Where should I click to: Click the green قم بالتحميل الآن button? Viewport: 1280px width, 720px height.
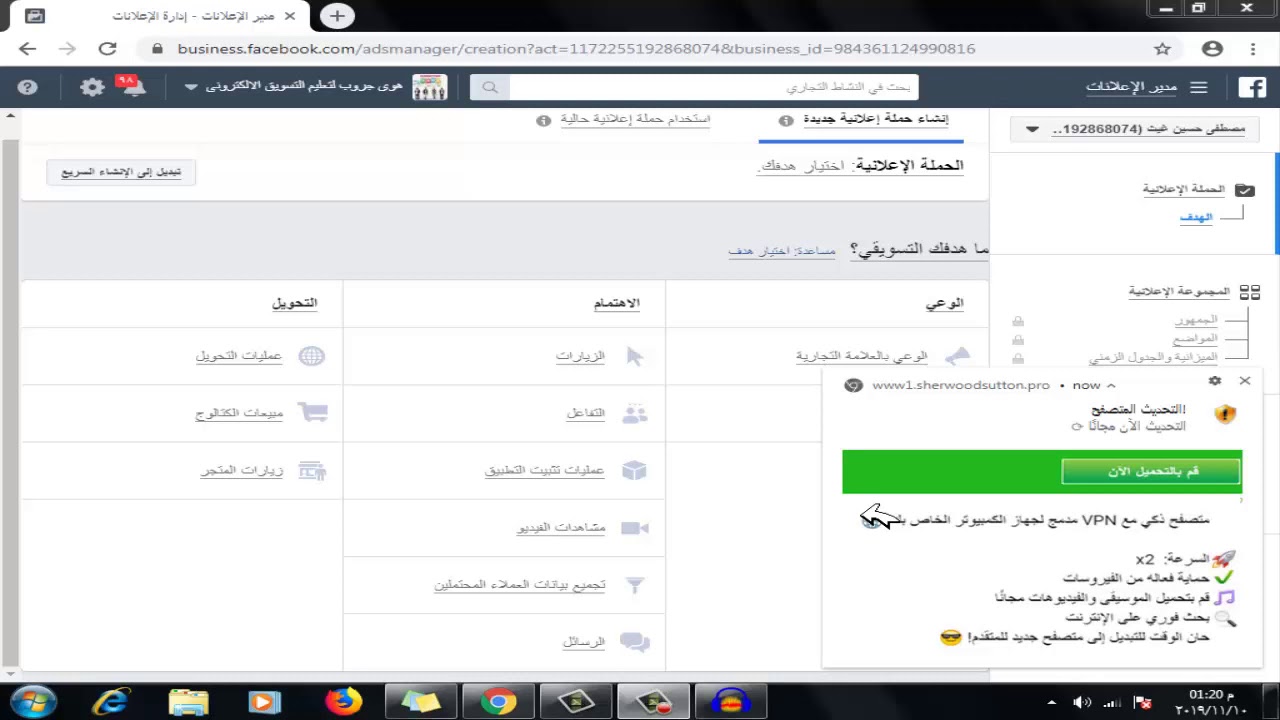pos(1151,471)
